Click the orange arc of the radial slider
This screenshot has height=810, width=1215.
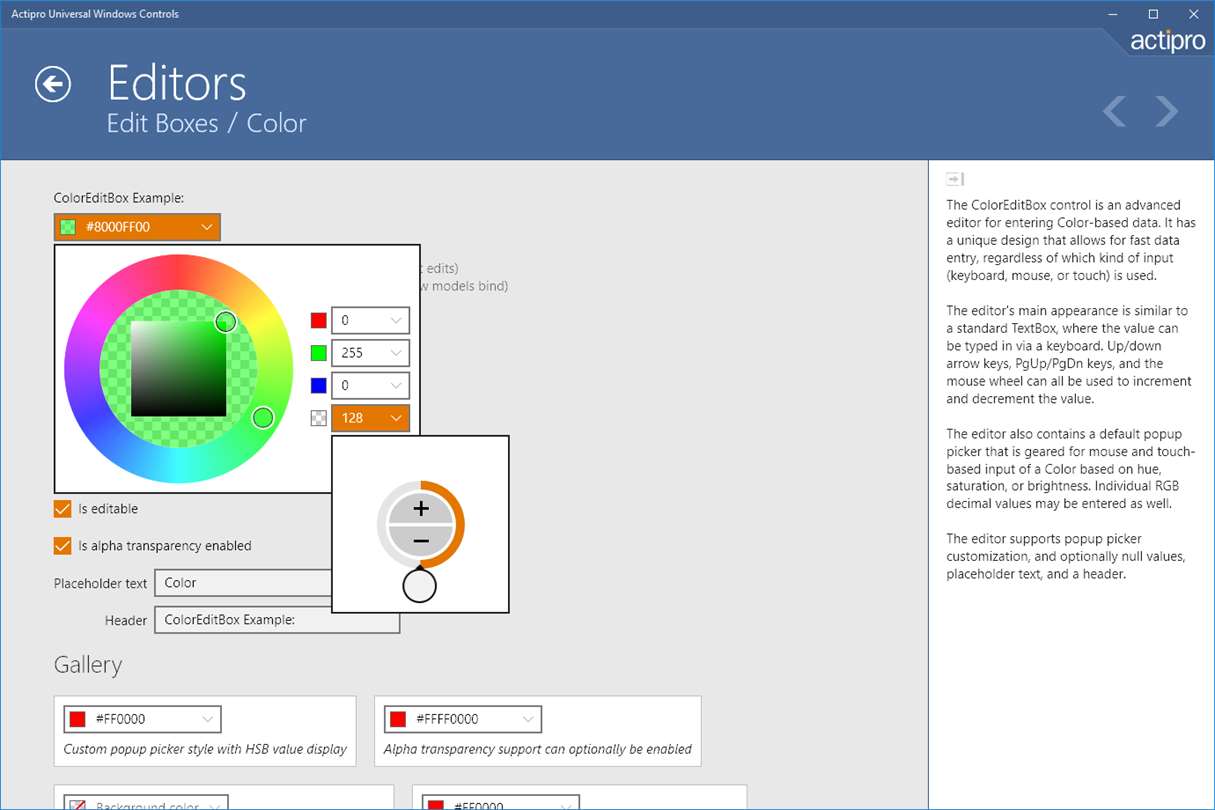click(x=458, y=524)
